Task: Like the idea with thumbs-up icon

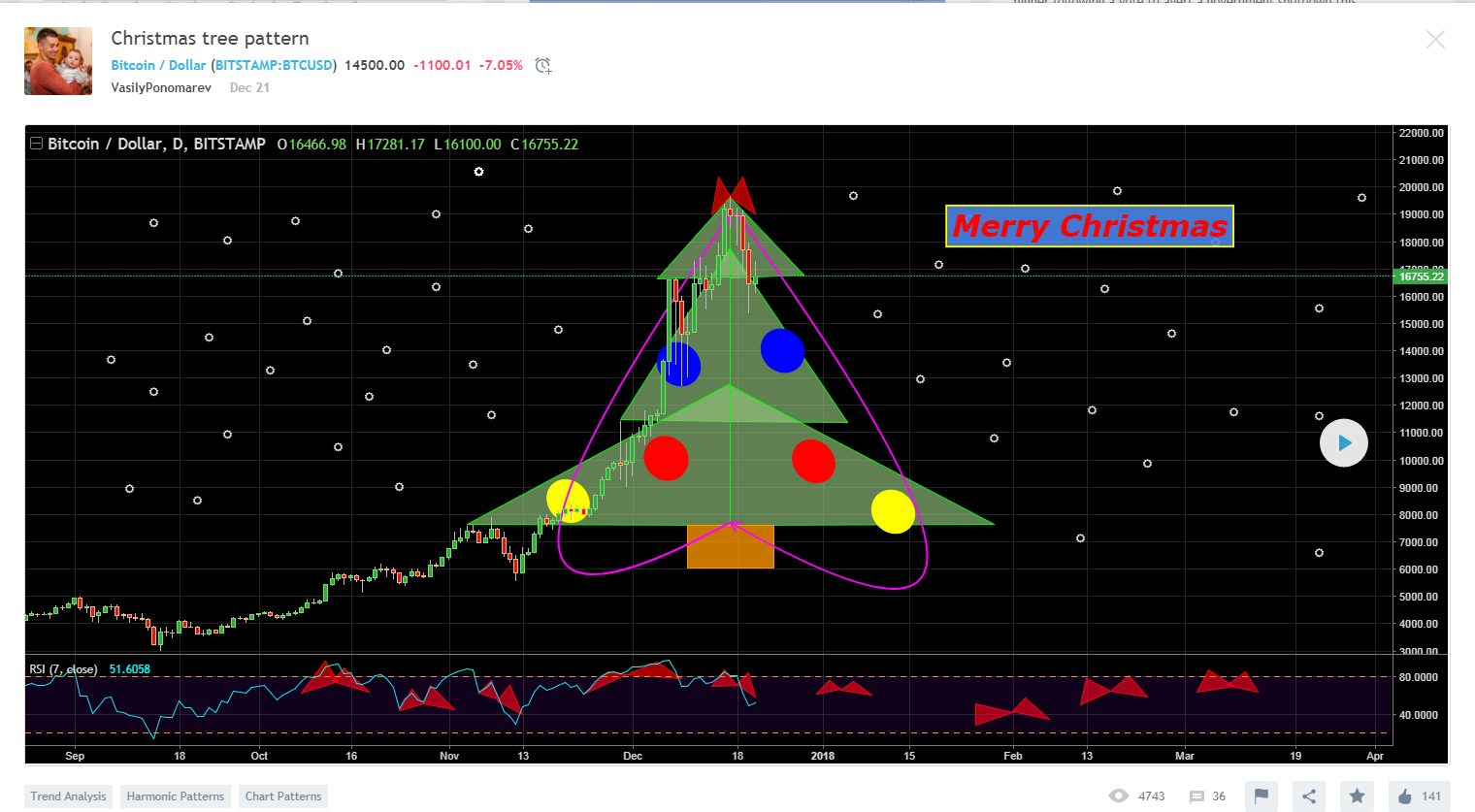Action: 1404,796
